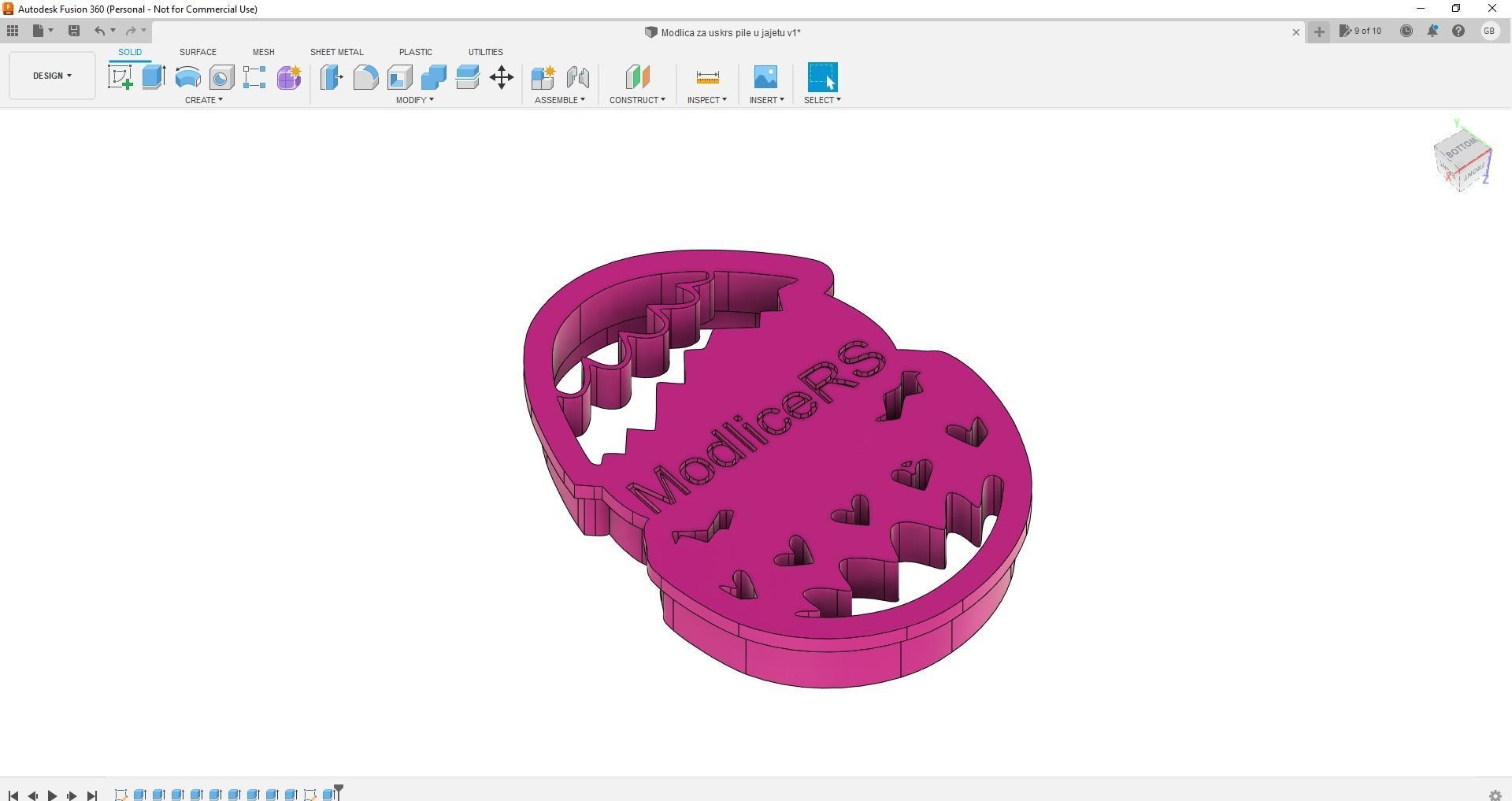Save the design with the floppy icon
Image resolution: width=1512 pixels, height=801 pixels.
[x=74, y=31]
